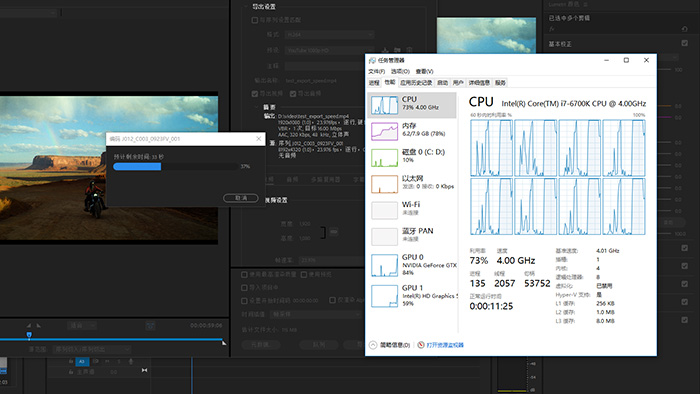
Task: Toggle 设置开始时间码 checkbox
Action: click(244, 300)
